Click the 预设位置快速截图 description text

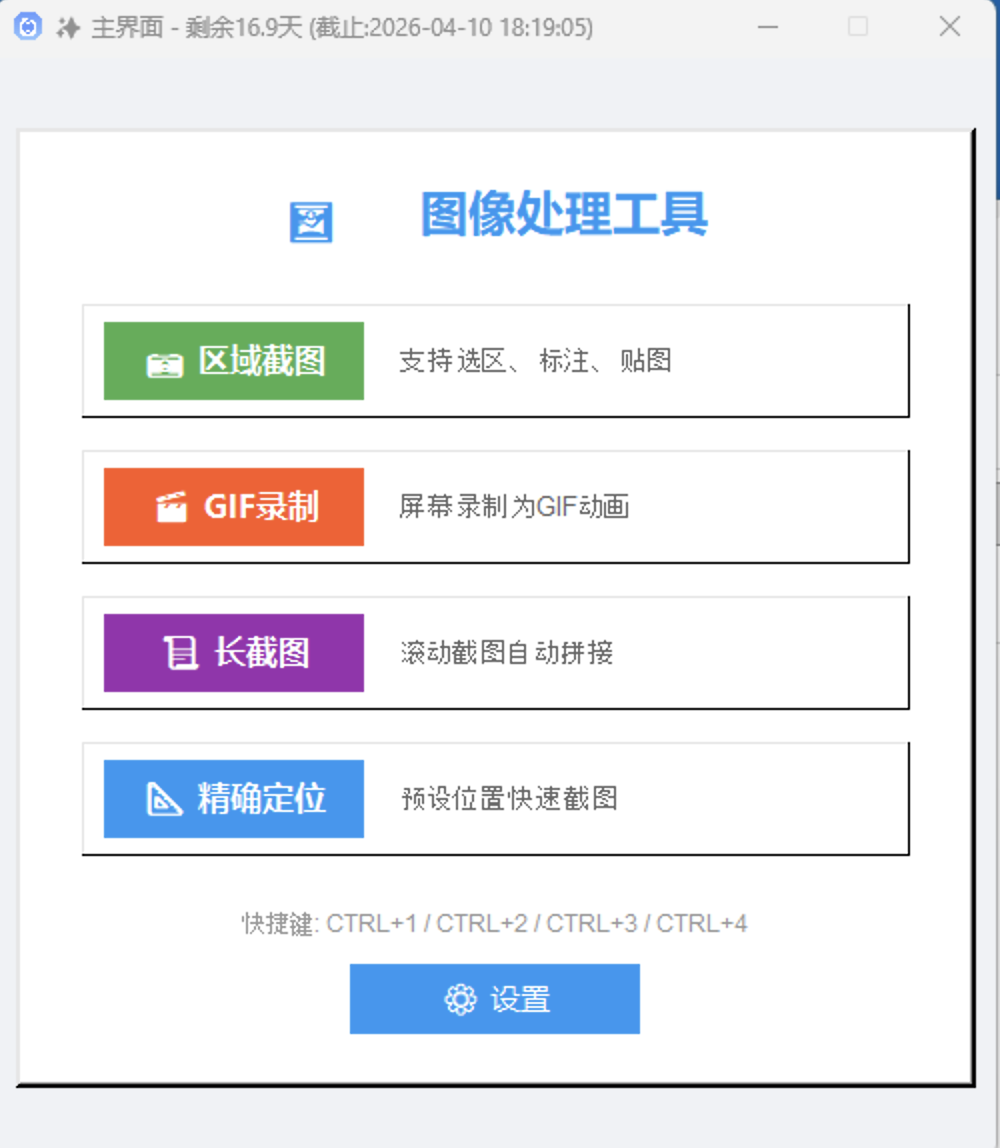[x=509, y=799]
